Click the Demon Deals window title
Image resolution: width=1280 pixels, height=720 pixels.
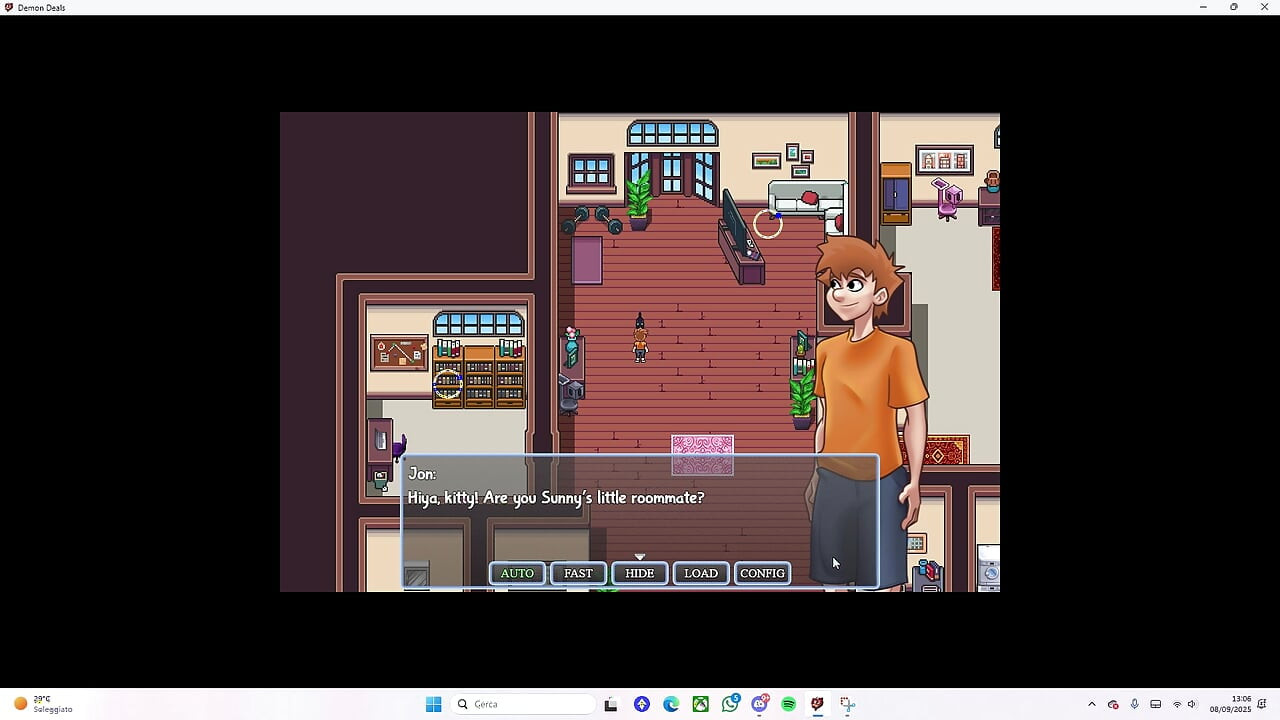(41, 7)
